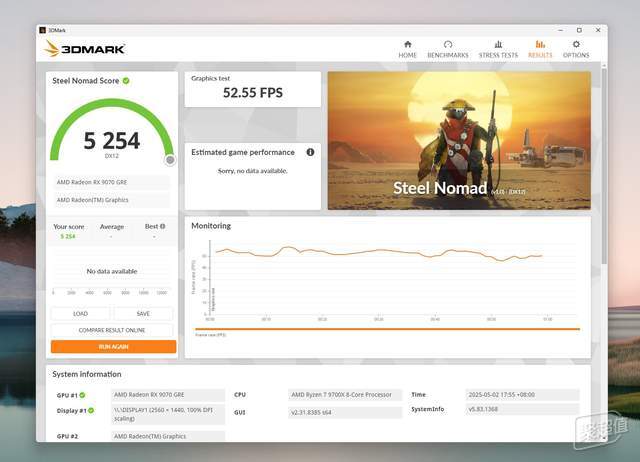640x462 pixels.
Task: Click the orange timeline bar under the monitoring chart
Action: click(387, 329)
